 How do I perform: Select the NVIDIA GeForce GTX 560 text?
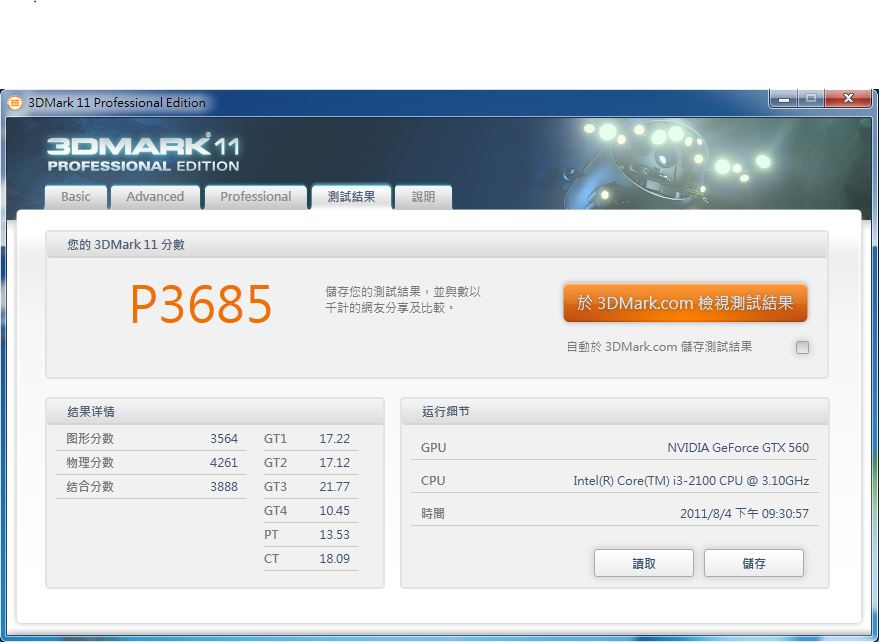[x=738, y=448]
